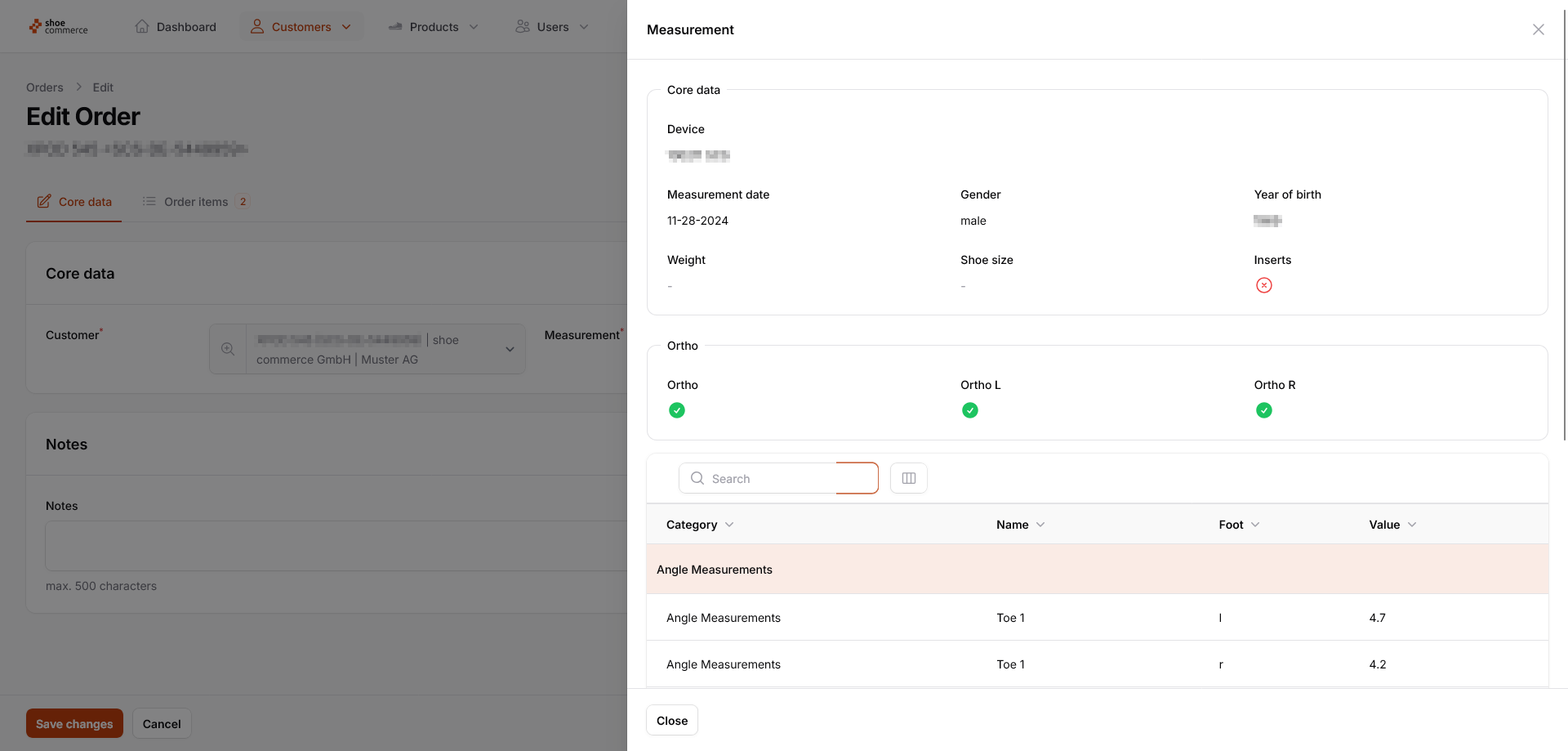
Task: Switch to the Order items tab
Action: coord(196,202)
